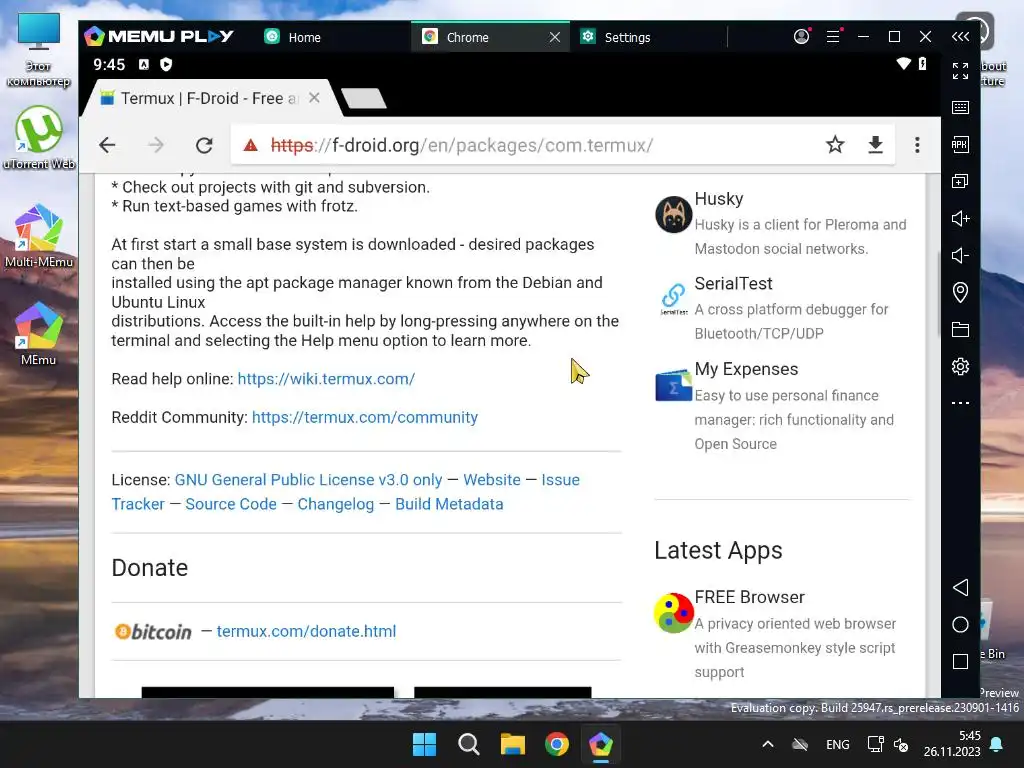Open the My Expenses app entry
Screen dimensions: 1024x768
782,406
